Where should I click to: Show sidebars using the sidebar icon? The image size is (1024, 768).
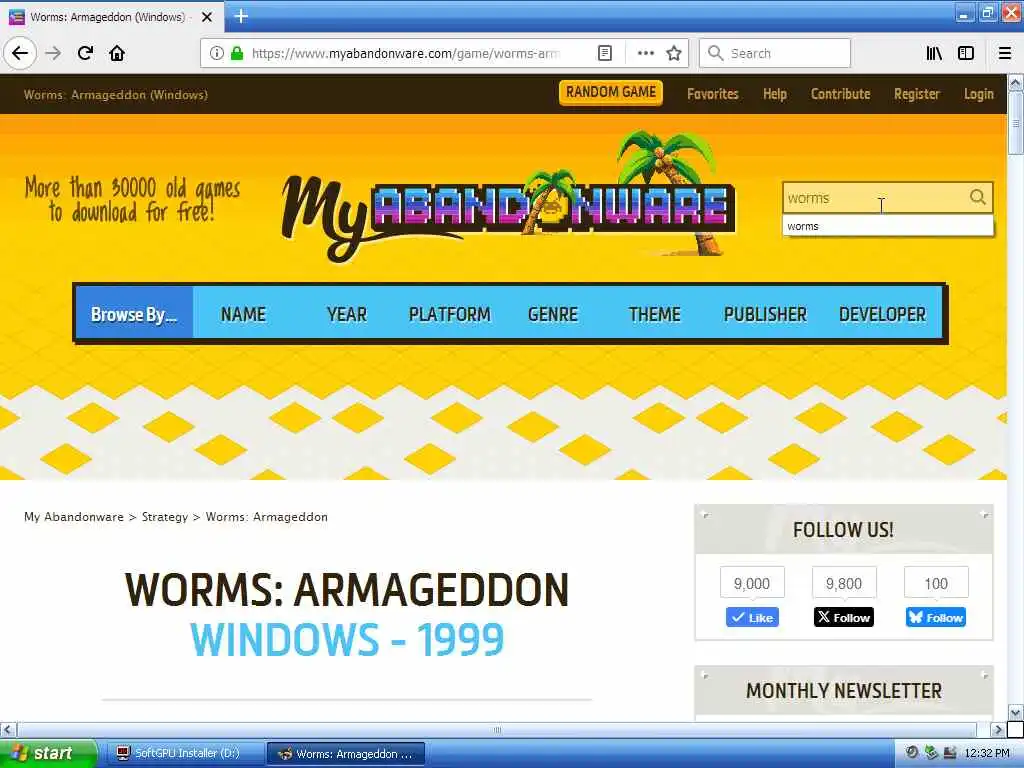[966, 53]
